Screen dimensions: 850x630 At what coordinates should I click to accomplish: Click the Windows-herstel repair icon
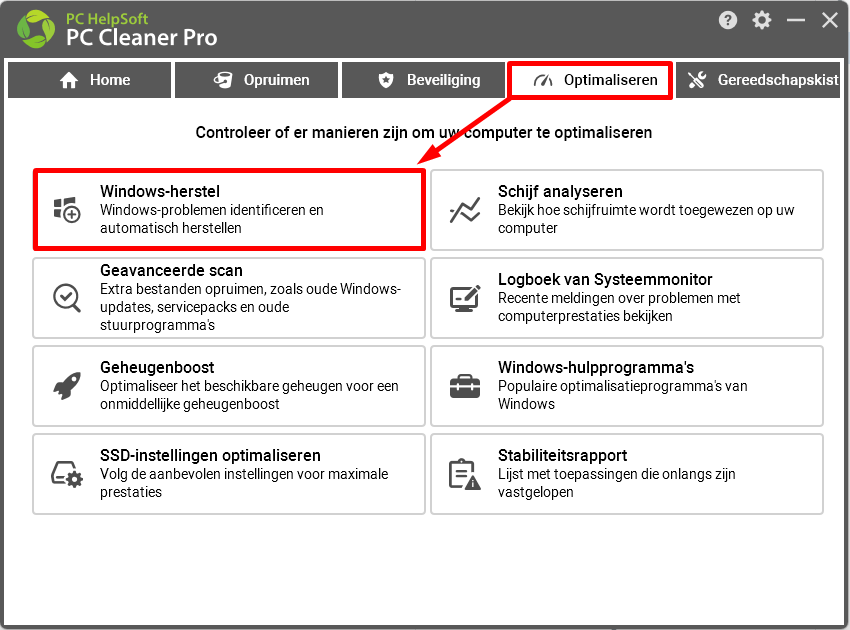(67, 210)
